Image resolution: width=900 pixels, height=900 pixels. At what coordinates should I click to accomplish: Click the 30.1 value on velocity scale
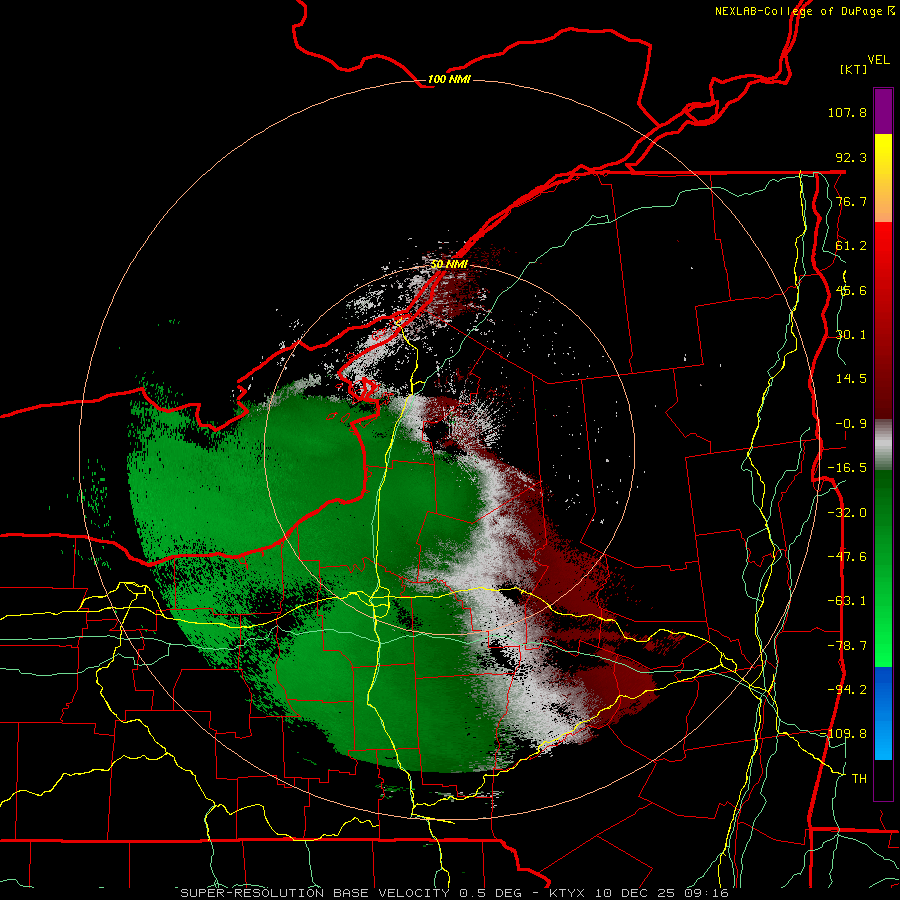pos(851,335)
